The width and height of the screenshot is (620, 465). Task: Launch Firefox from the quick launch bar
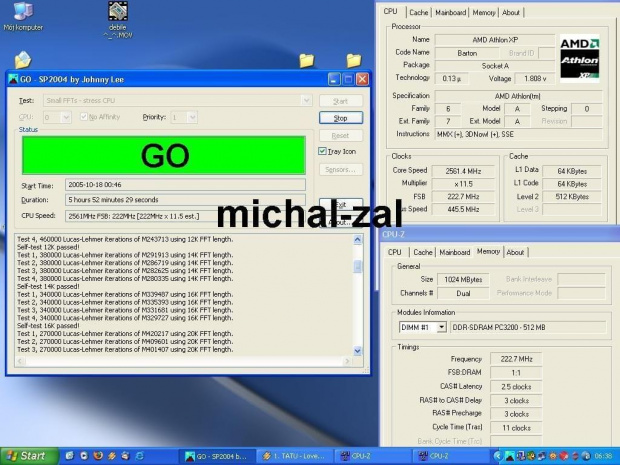coord(98,456)
